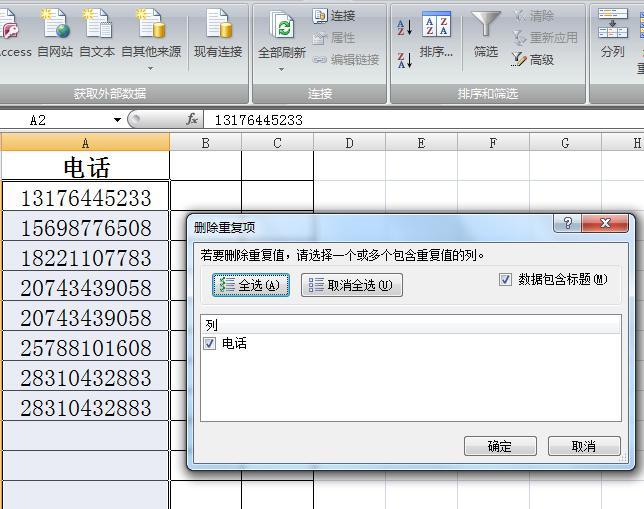The height and width of the screenshot is (509, 644).
Task: Select cell containing 25788101608
Action: coord(85,346)
